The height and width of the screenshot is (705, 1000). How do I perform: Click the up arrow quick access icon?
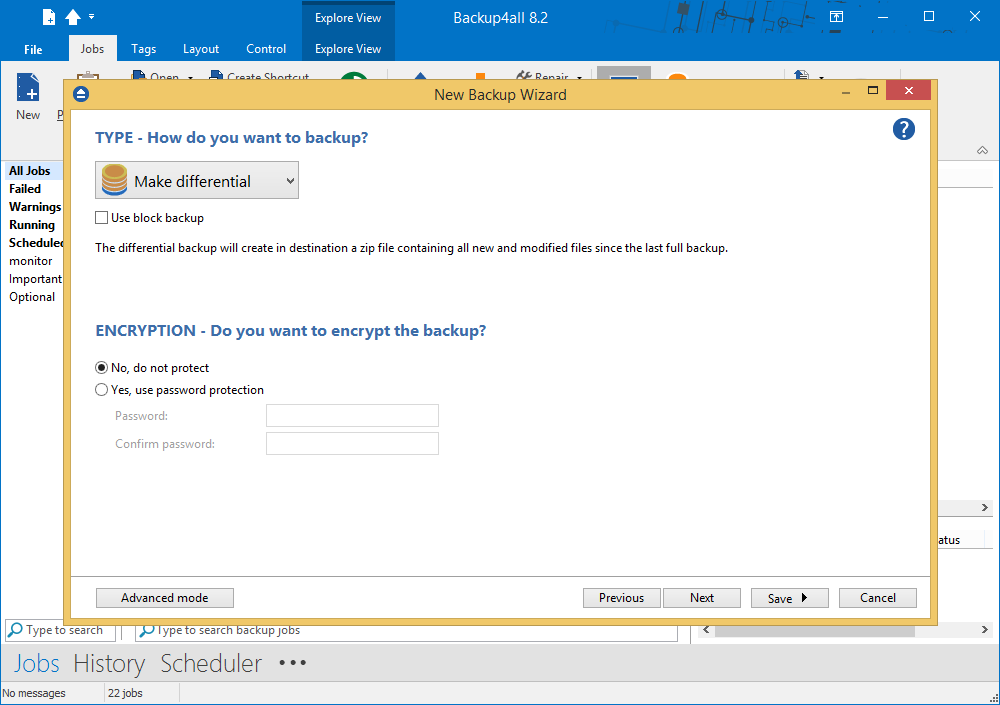pyautogui.click(x=73, y=17)
